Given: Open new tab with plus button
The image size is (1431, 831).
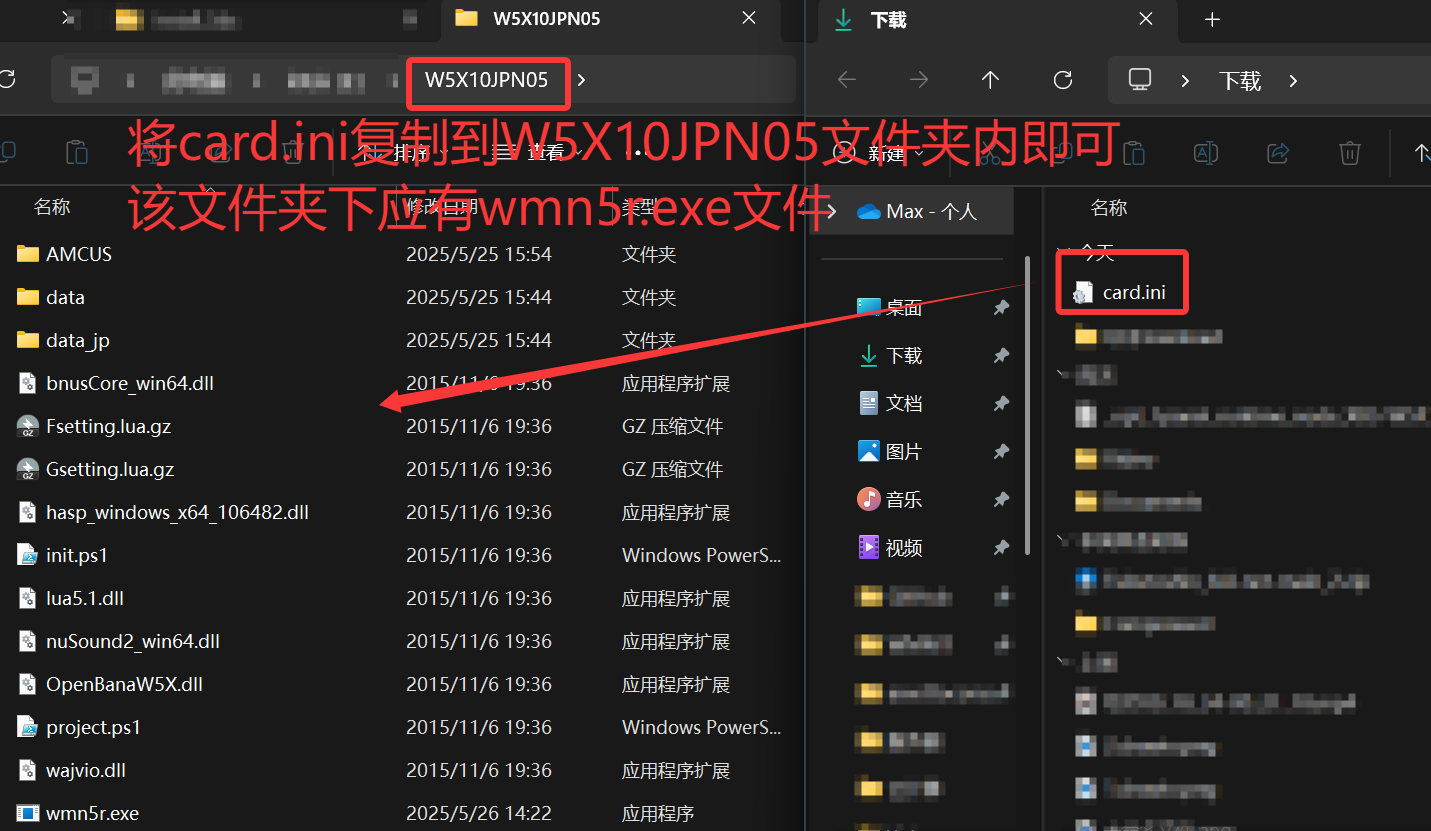Looking at the screenshot, I should (x=1212, y=19).
